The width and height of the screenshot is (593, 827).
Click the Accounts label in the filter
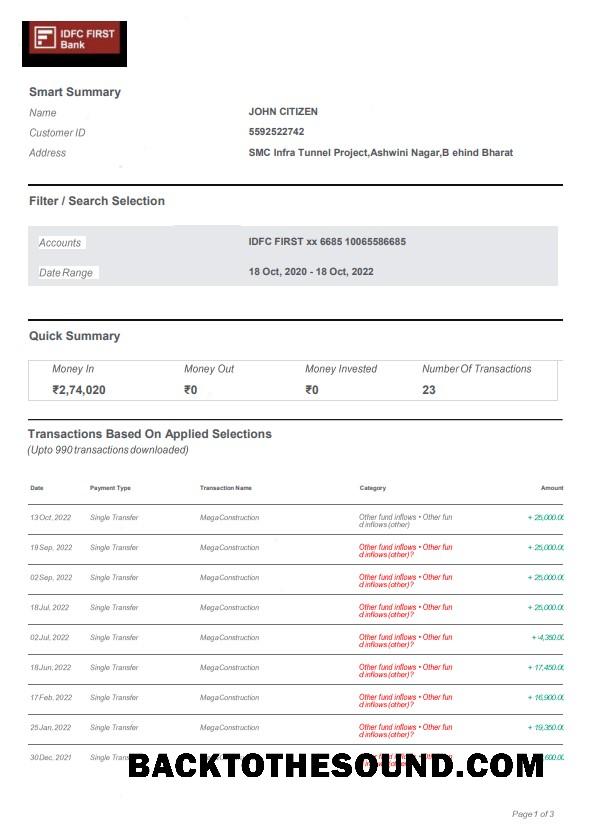[x=60, y=243]
